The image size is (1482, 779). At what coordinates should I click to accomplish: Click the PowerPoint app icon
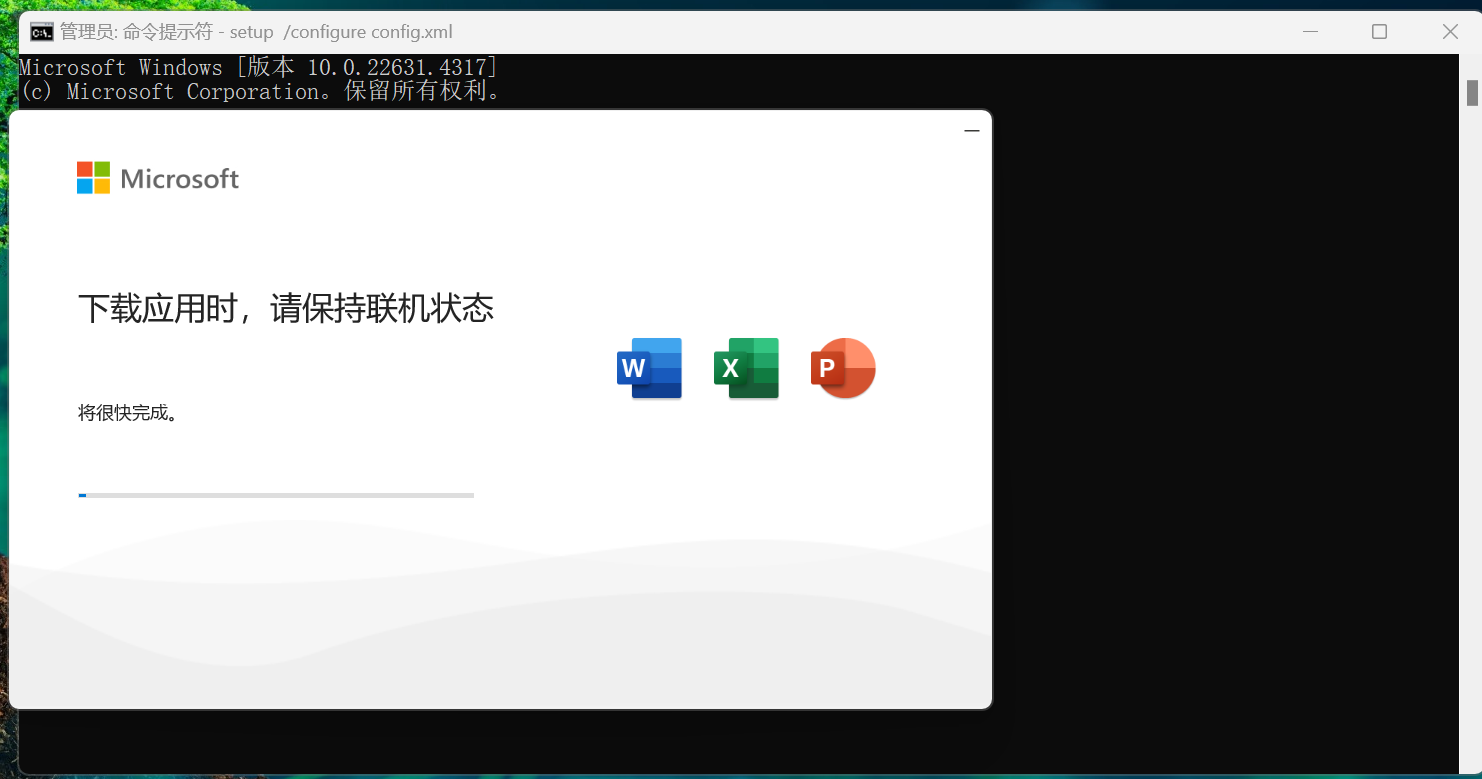tap(843, 368)
